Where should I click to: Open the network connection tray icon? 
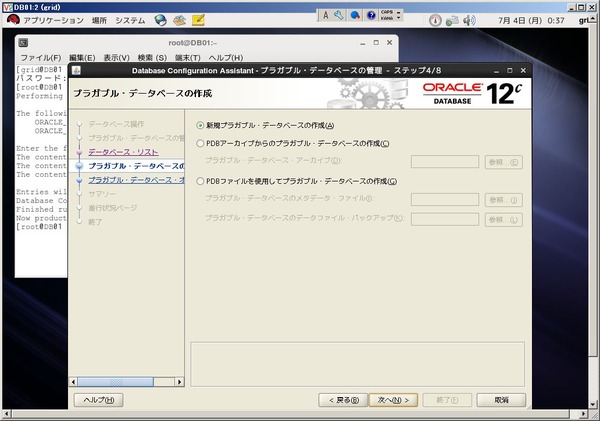[x=452, y=20]
